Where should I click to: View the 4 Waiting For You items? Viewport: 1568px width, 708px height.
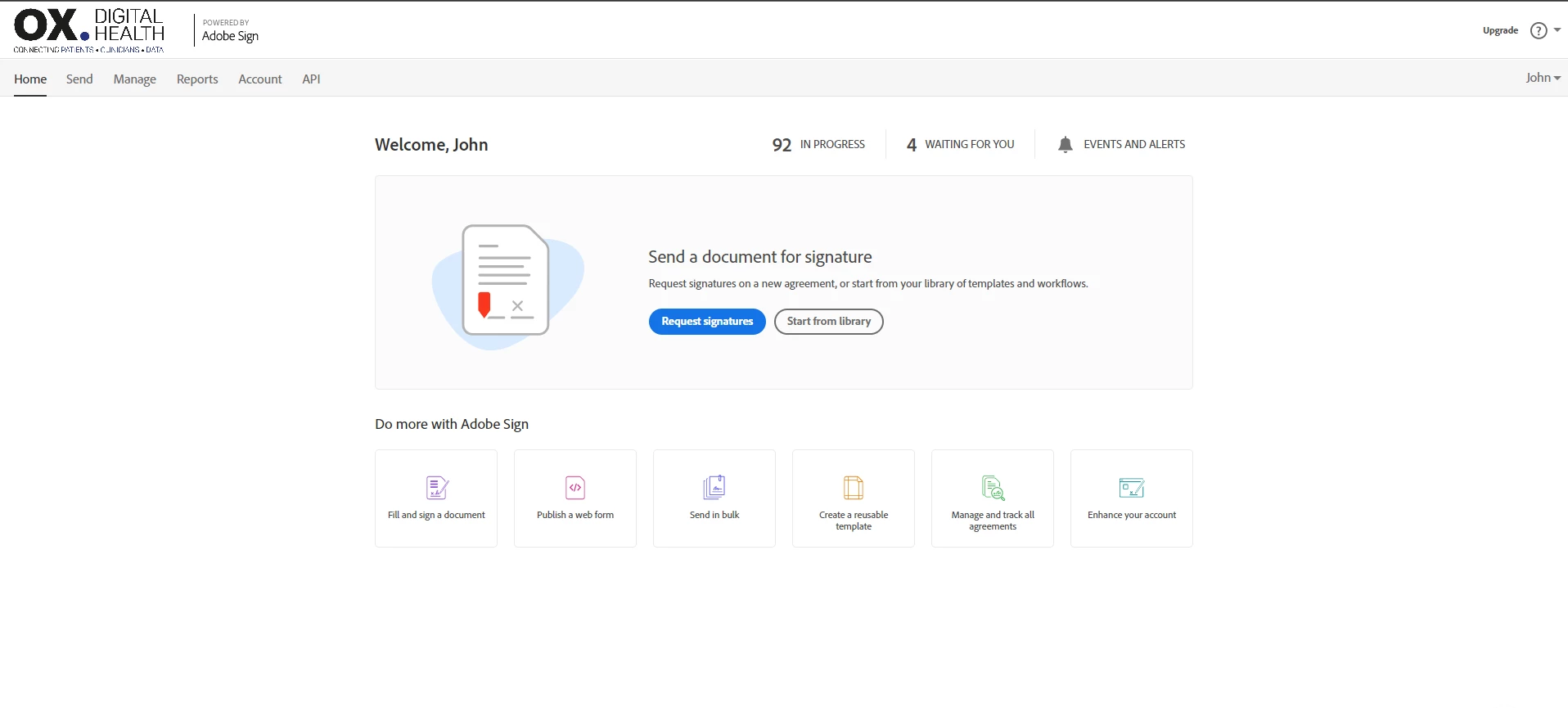[960, 145]
